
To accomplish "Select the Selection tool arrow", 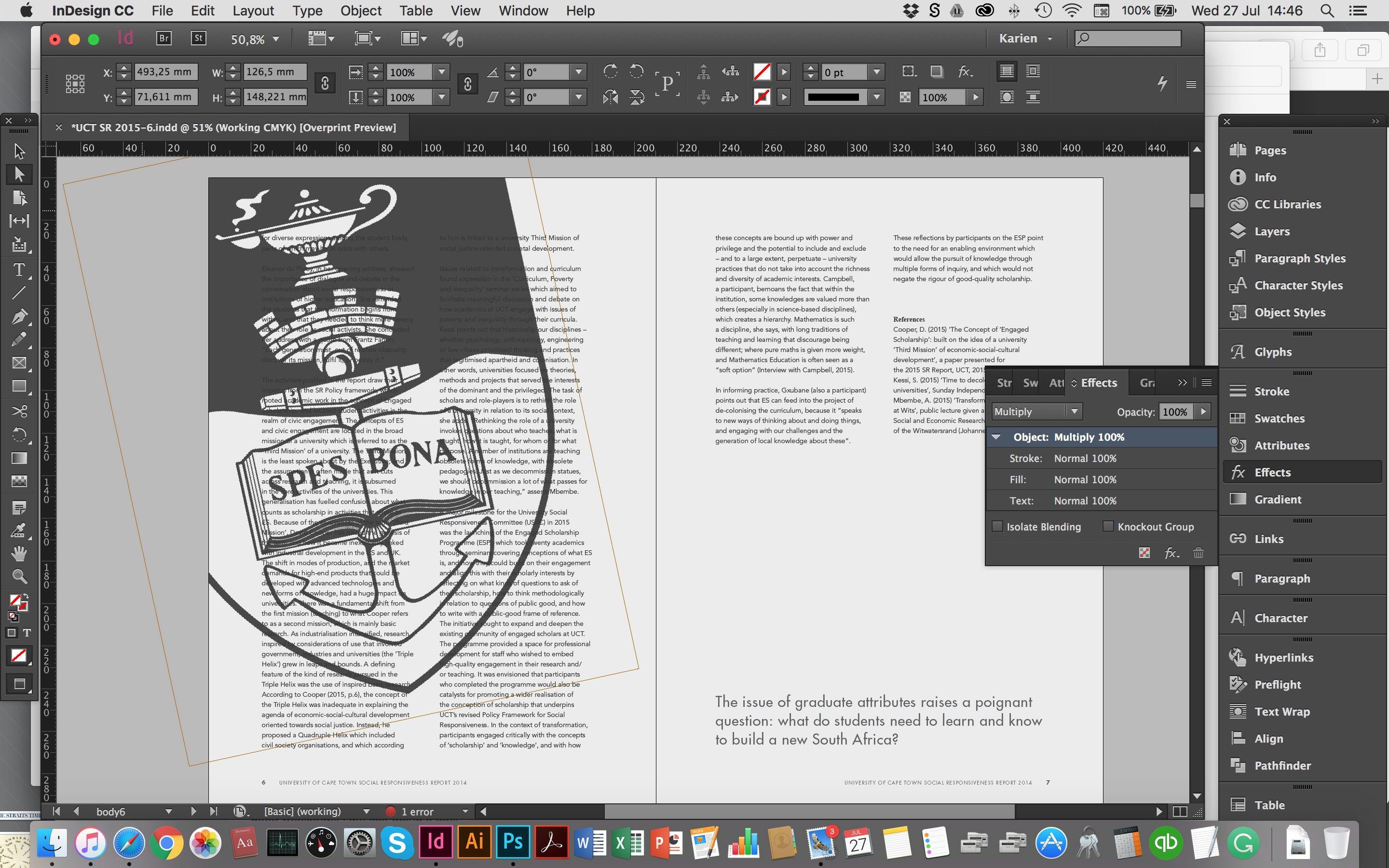I will pyautogui.click(x=19, y=151).
